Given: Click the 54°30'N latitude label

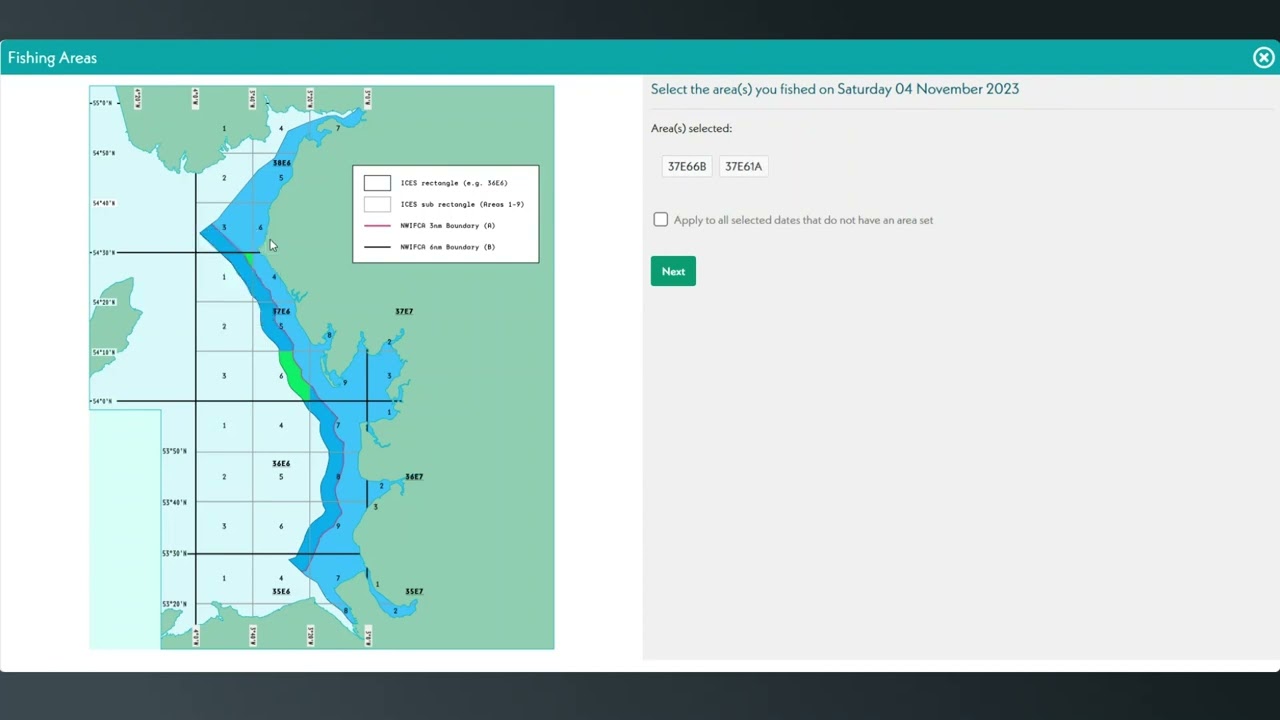Looking at the screenshot, I should click(103, 253).
